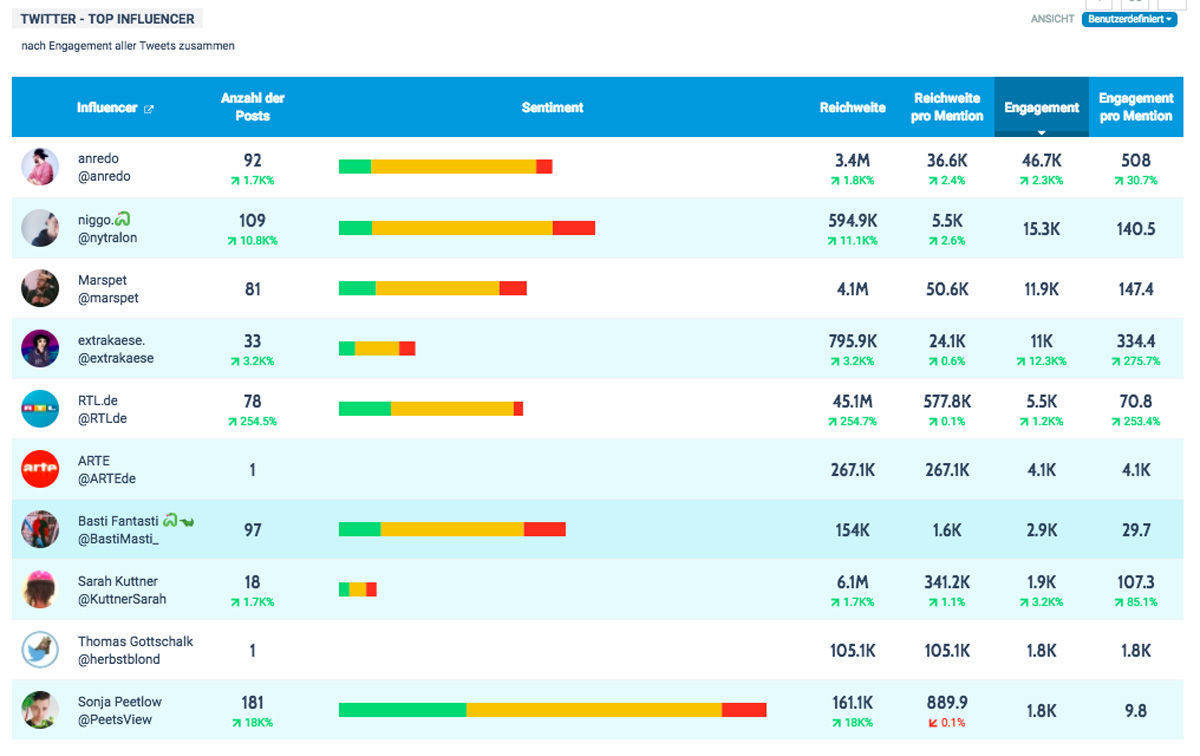
Task: Click the 10.8K% post growth for niggo.
Action: [x=253, y=241]
